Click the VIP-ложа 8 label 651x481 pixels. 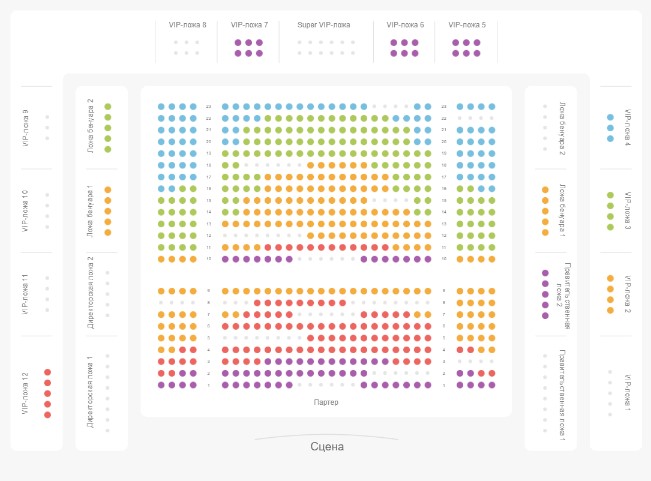(x=187, y=25)
